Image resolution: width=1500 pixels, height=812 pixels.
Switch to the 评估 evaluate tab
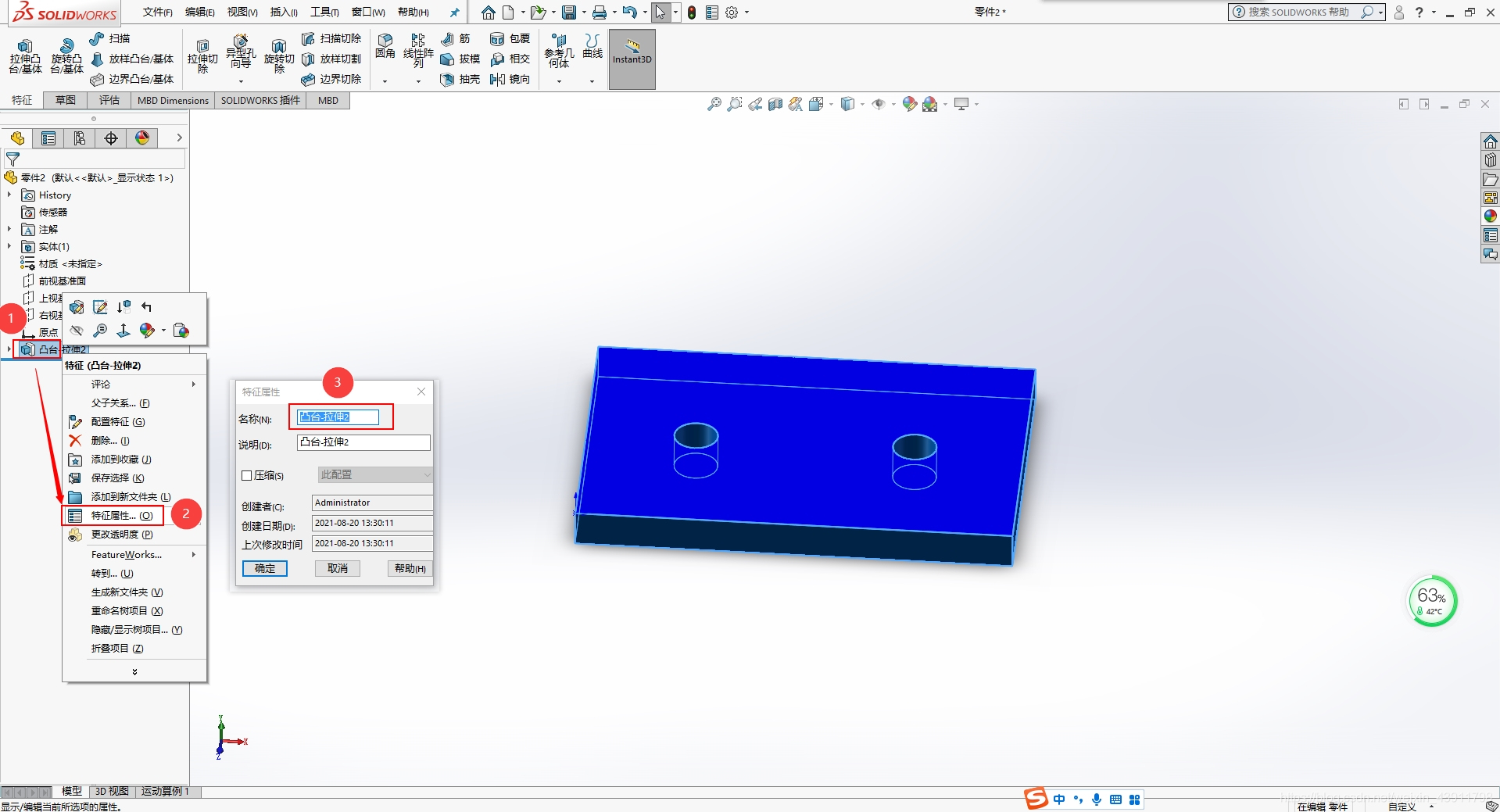point(109,100)
